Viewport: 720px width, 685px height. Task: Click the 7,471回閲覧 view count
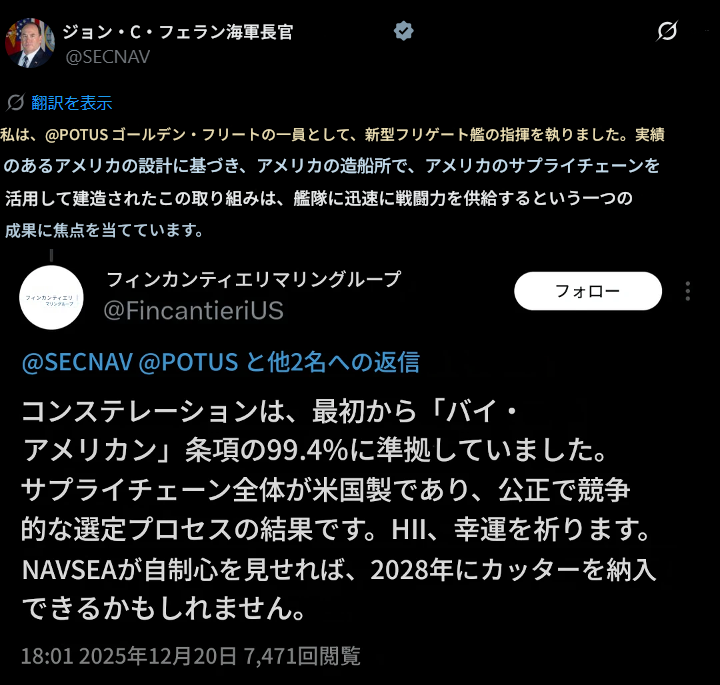[x=302, y=656]
